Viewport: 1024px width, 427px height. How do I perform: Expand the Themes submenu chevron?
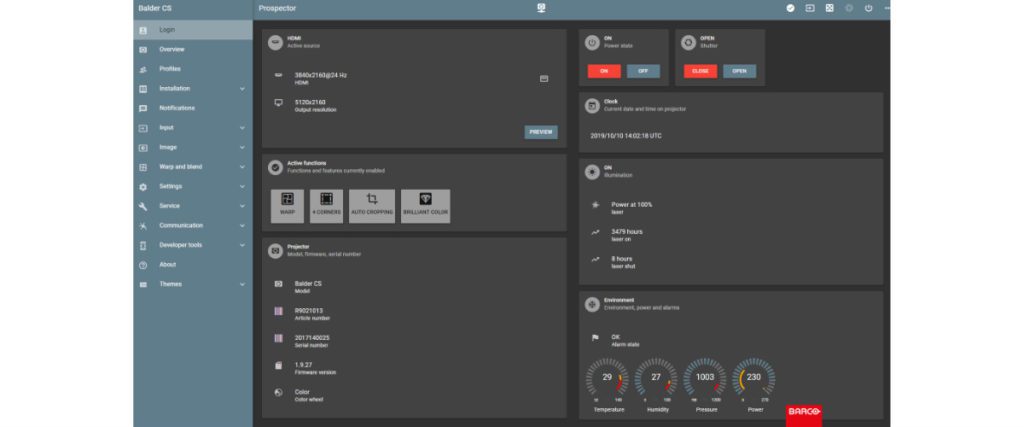[242, 285]
